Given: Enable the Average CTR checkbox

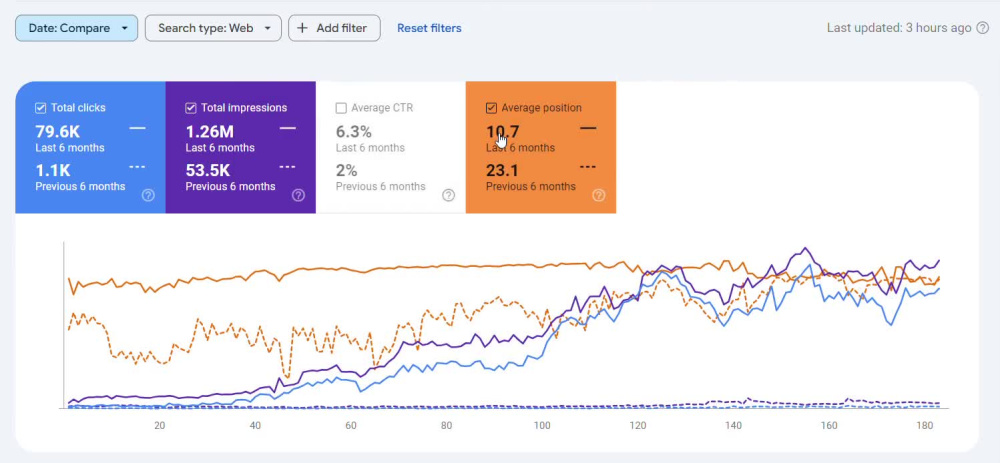Looking at the screenshot, I should pyautogui.click(x=341, y=108).
